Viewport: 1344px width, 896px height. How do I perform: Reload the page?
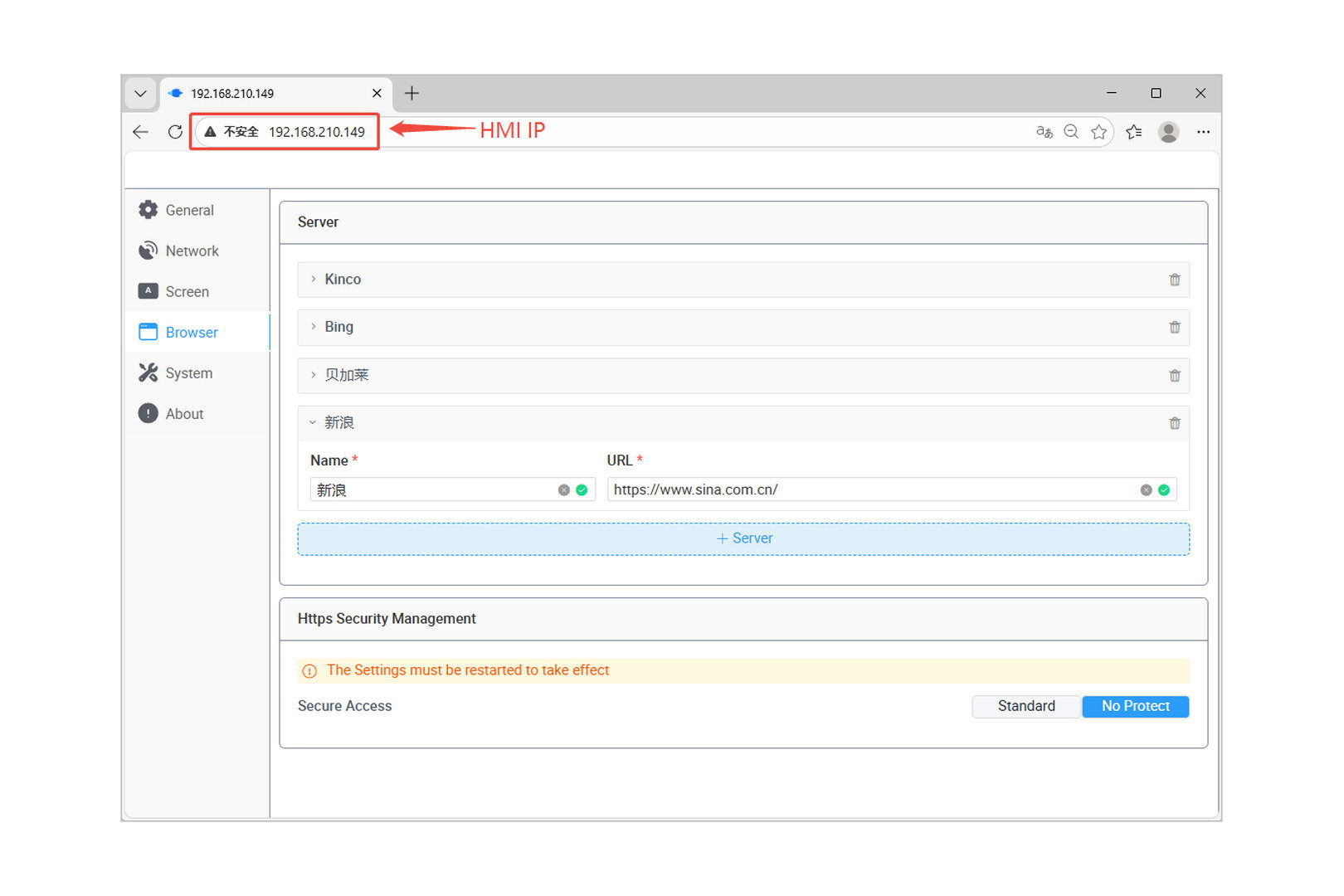click(x=175, y=132)
